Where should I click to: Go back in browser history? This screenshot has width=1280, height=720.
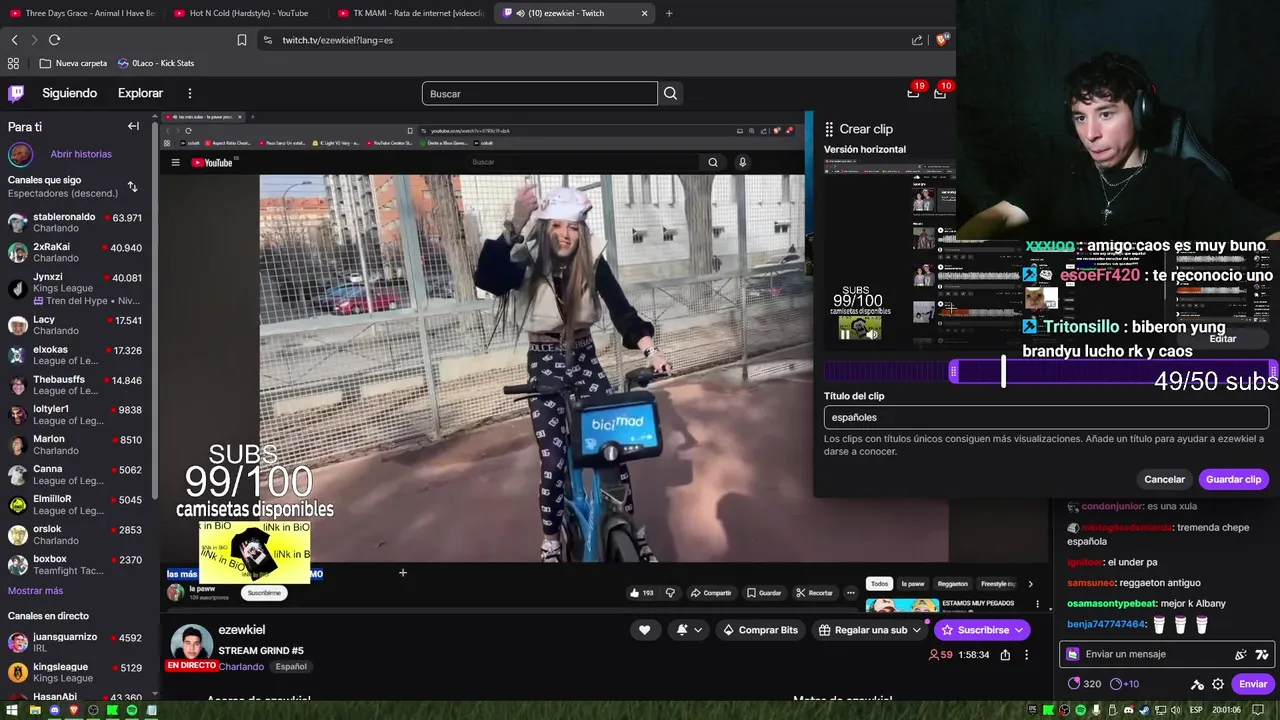coord(14,40)
